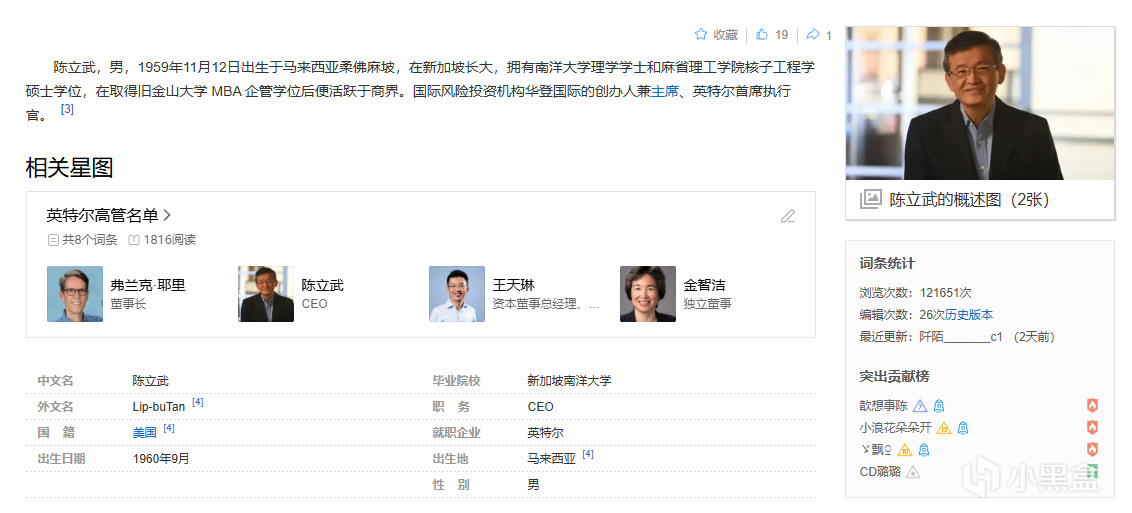Click the name 王天琳
The height and width of the screenshot is (513, 1132).
(513, 285)
